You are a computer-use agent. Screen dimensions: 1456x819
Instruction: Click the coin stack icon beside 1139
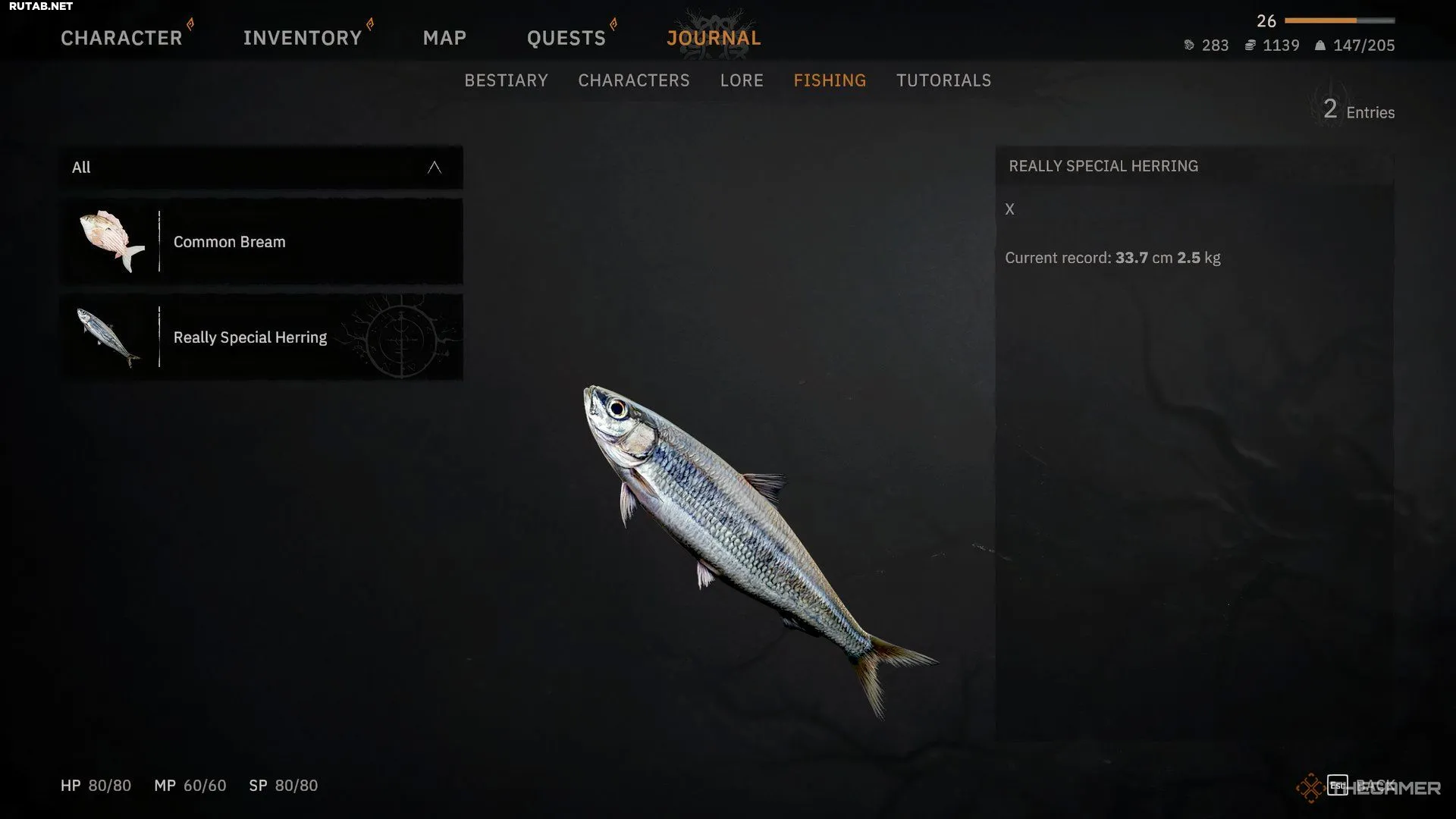pyautogui.click(x=1250, y=45)
